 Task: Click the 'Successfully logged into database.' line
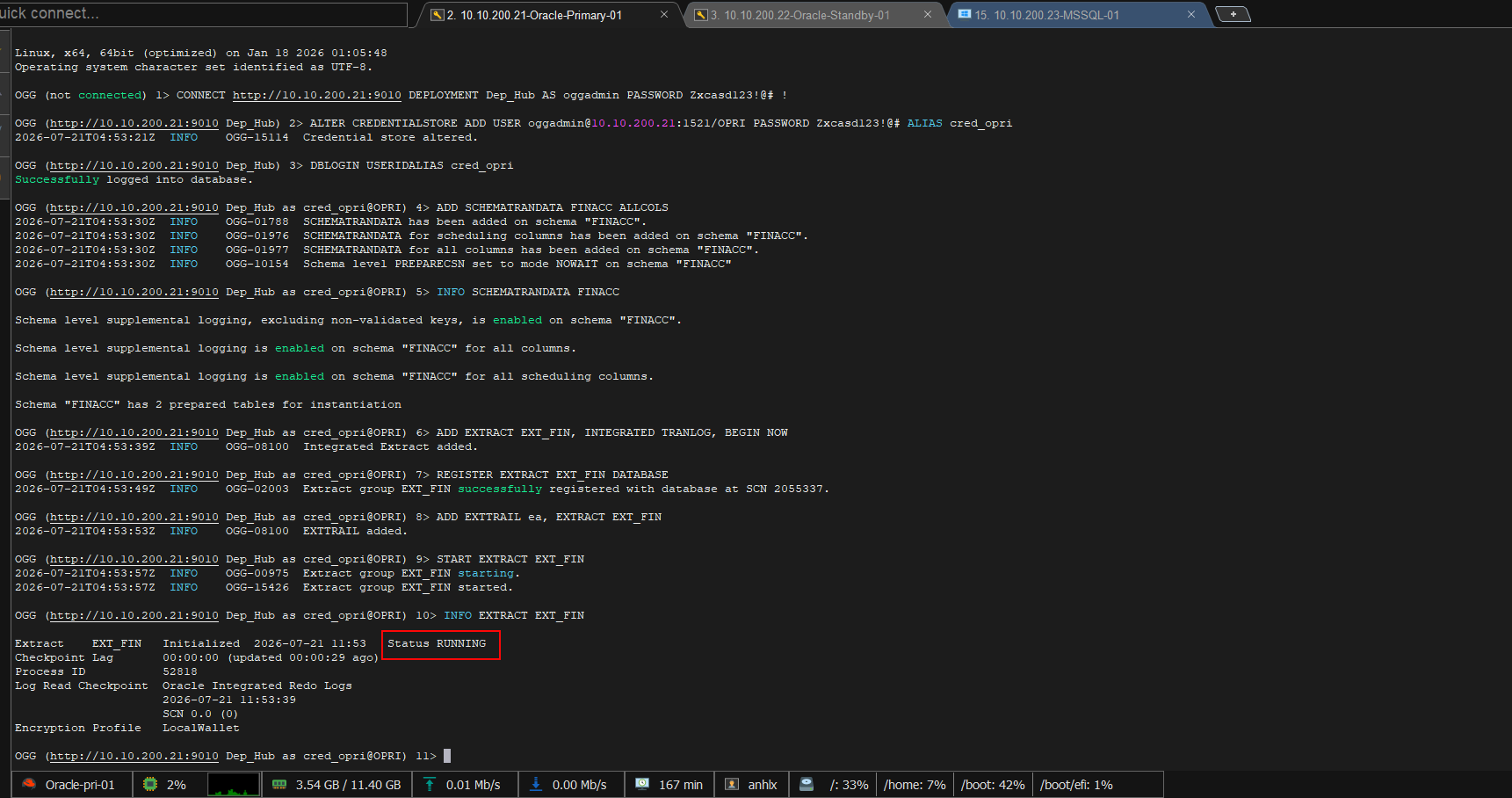(134, 179)
